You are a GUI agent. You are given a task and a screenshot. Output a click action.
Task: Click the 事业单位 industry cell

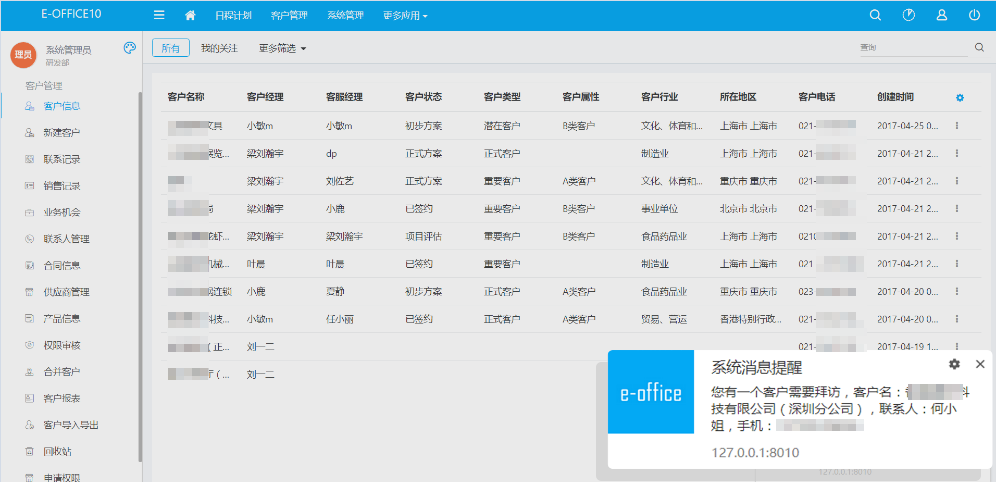[x=660, y=209]
